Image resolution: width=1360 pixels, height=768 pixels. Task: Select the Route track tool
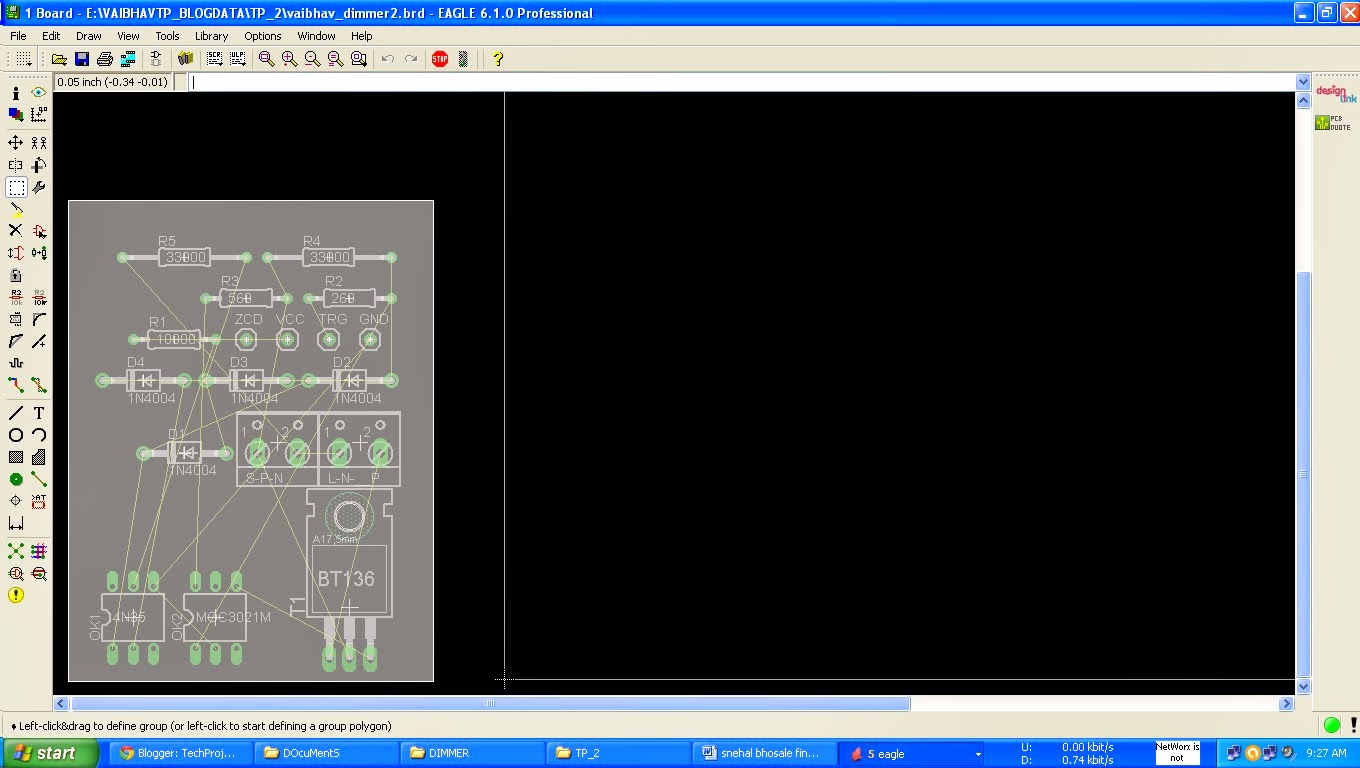tap(16, 385)
